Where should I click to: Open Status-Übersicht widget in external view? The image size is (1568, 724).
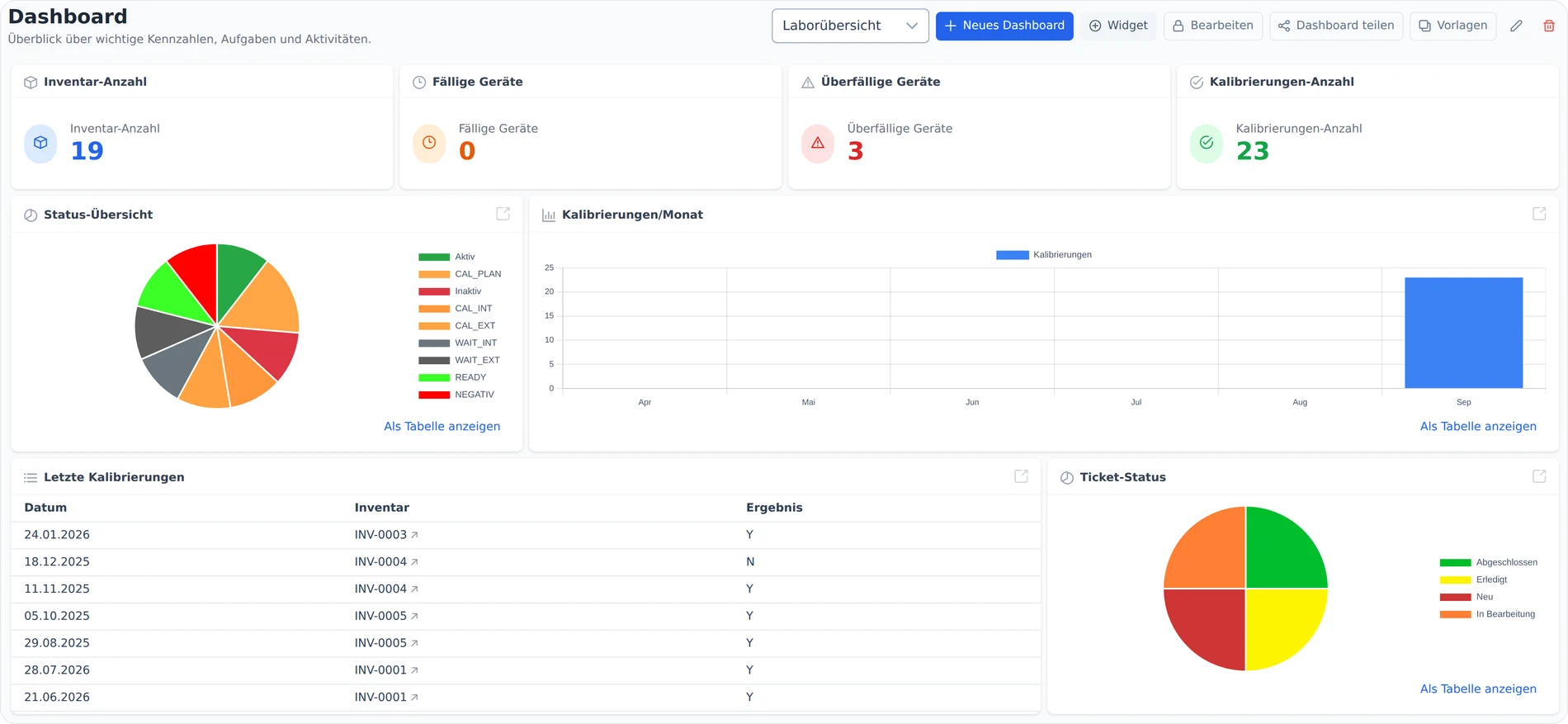pyautogui.click(x=503, y=214)
